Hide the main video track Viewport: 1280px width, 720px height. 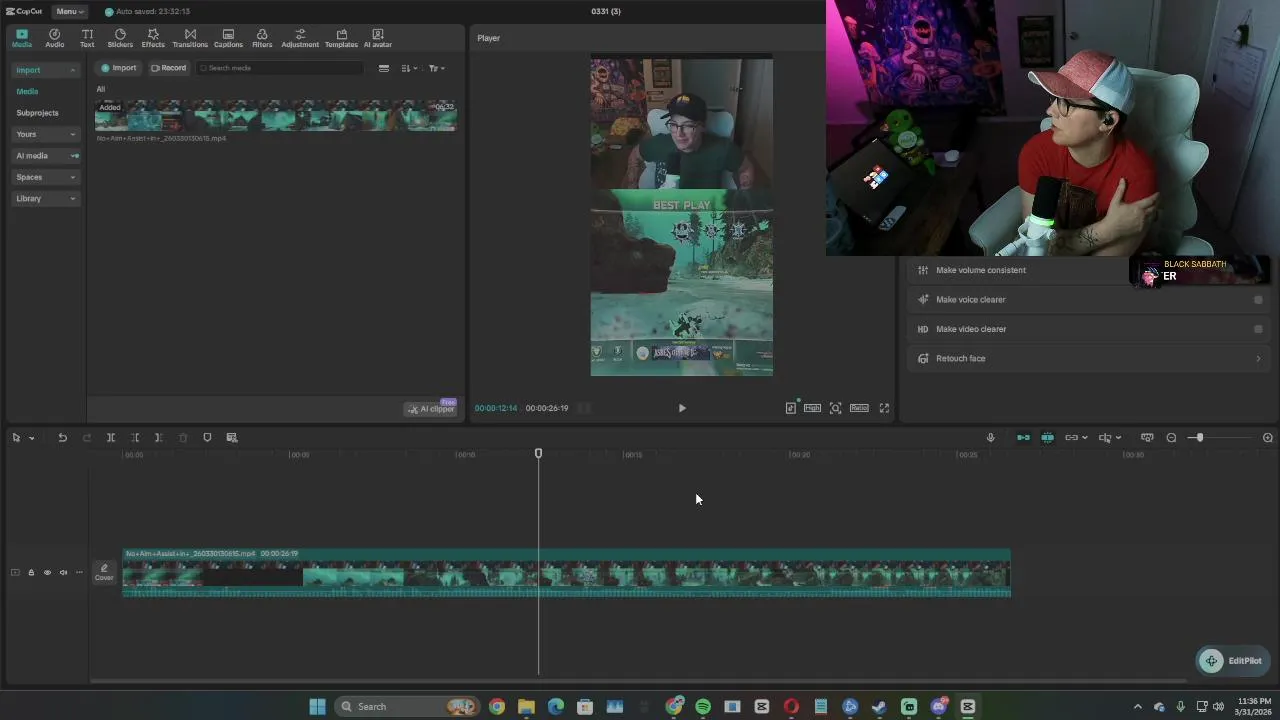point(47,573)
